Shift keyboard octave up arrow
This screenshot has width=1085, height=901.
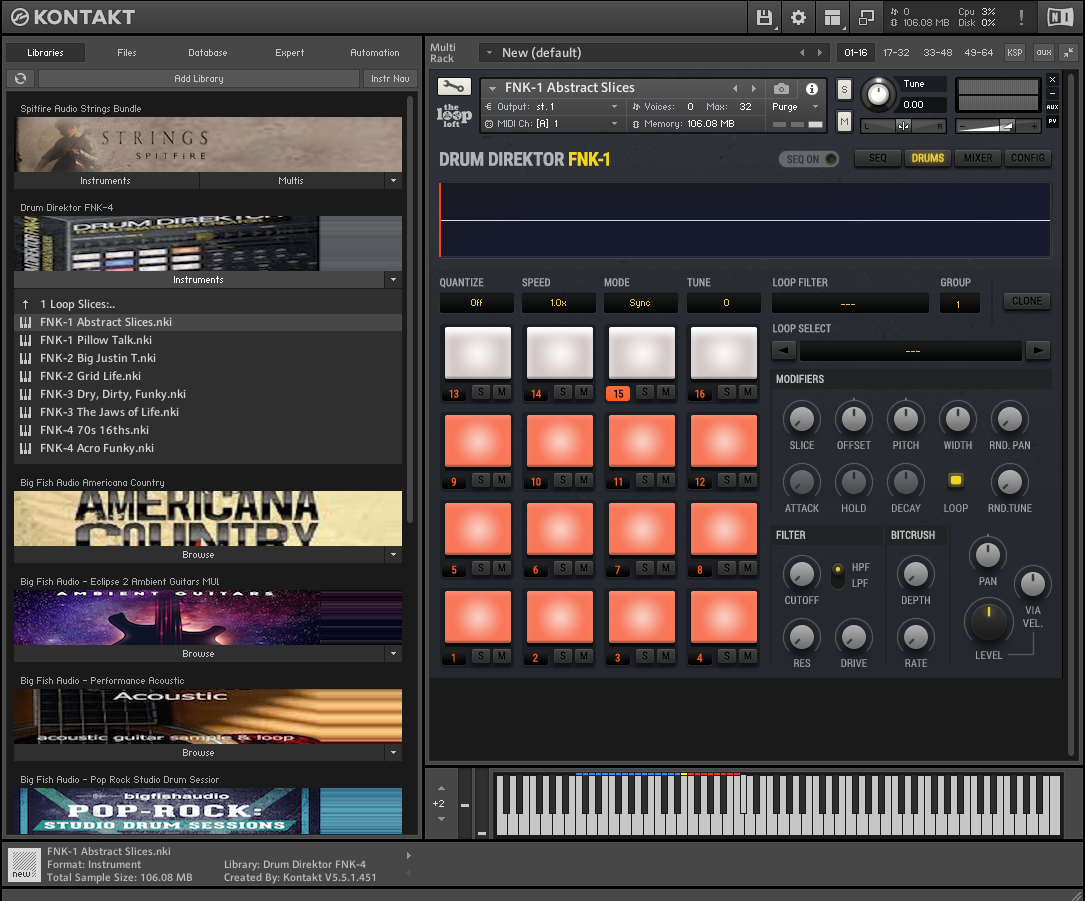click(441, 788)
